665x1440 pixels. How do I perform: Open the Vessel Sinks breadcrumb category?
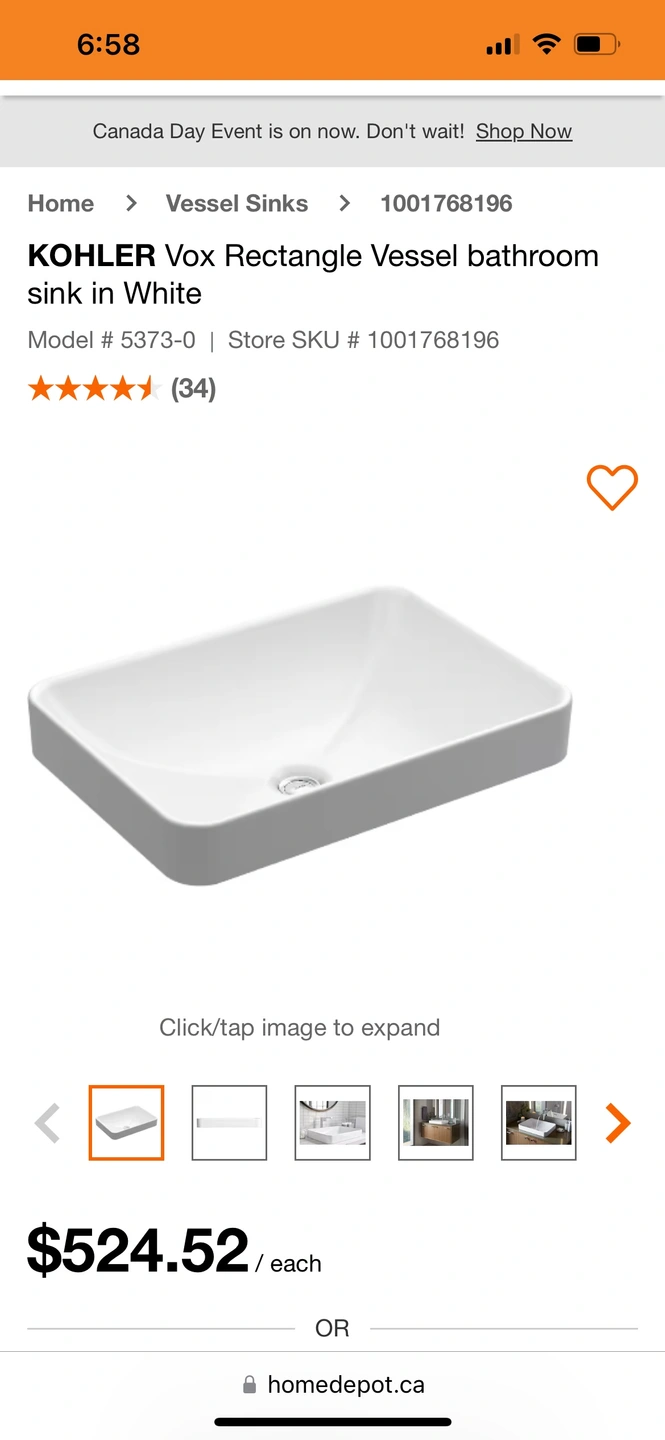coord(237,203)
